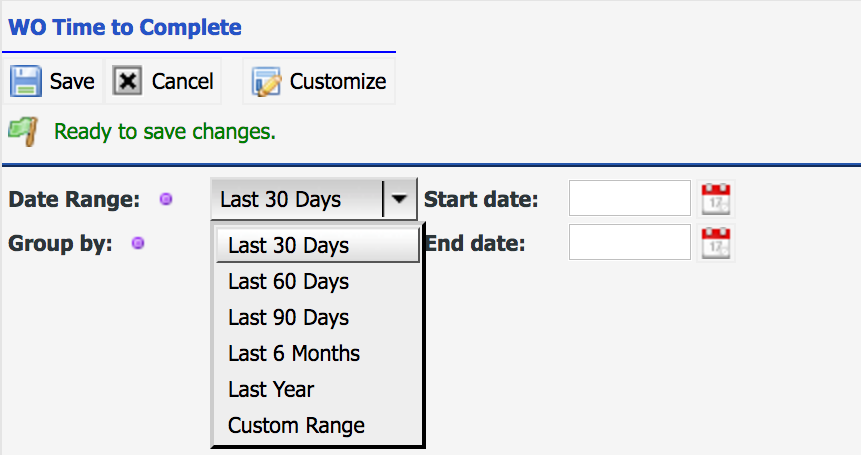
Task: Click the Customize pencil icon
Action: 266,81
